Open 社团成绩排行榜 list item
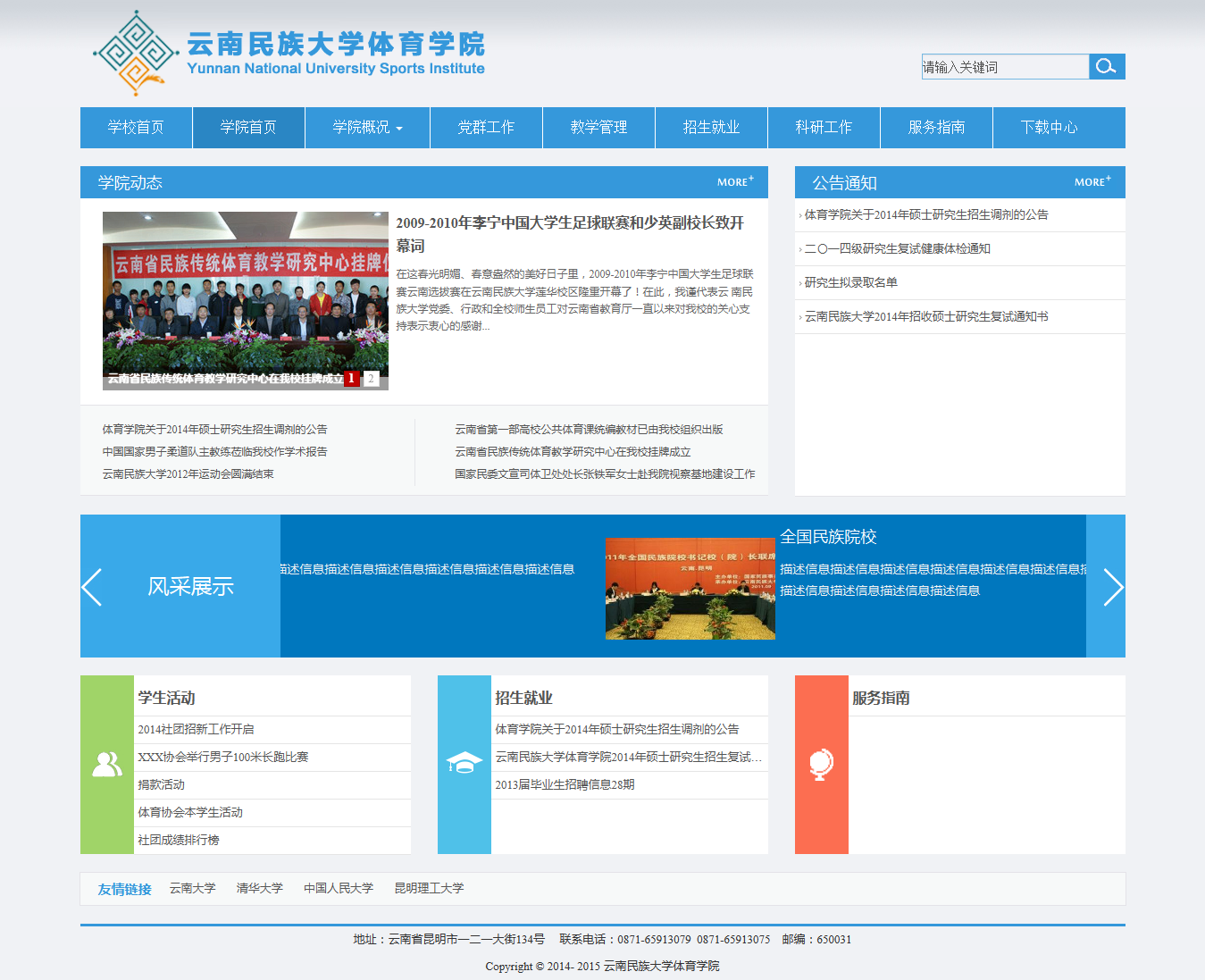 tap(179, 840)
